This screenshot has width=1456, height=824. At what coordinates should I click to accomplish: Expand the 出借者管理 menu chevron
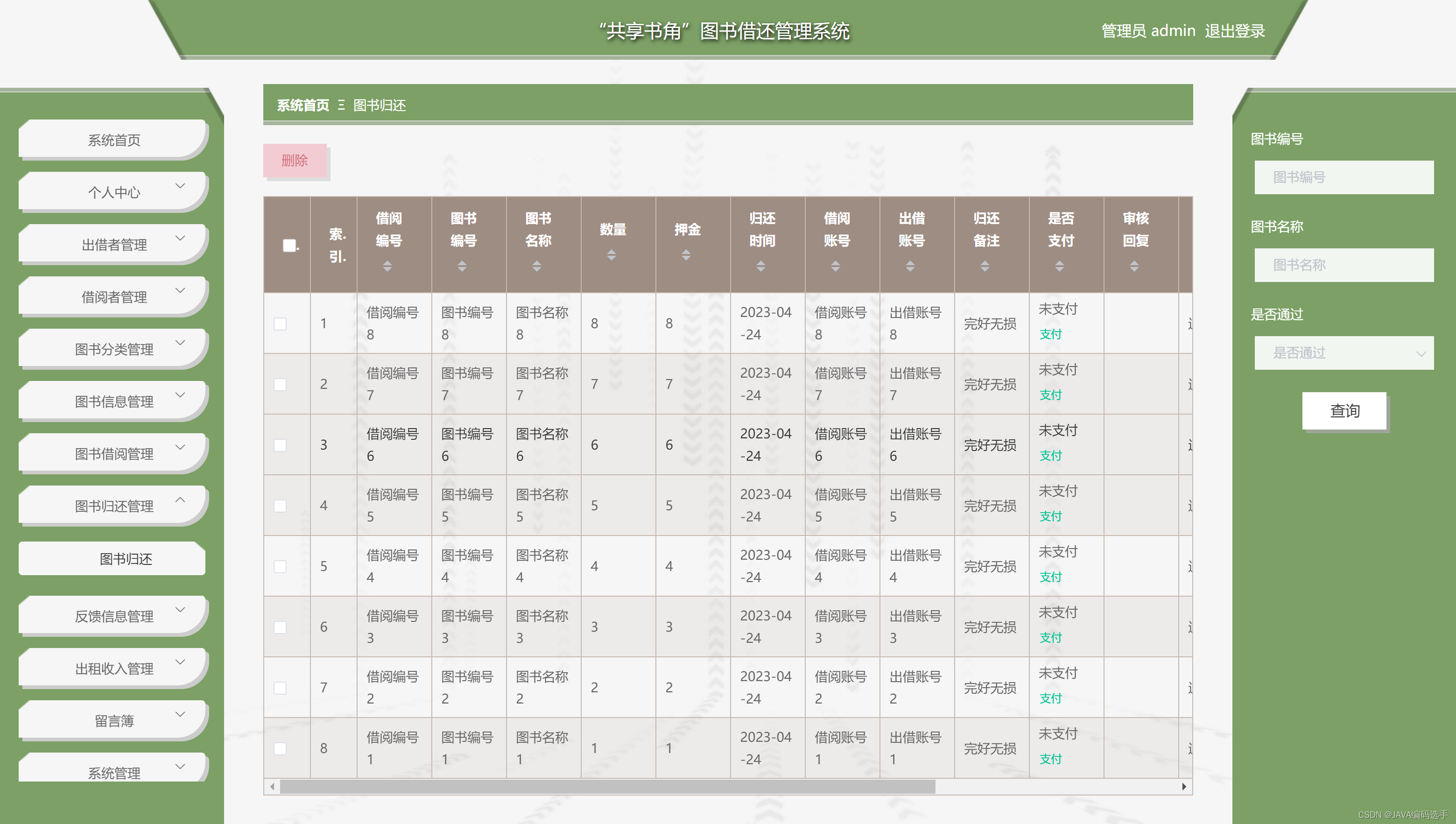(x=181, y=238)
